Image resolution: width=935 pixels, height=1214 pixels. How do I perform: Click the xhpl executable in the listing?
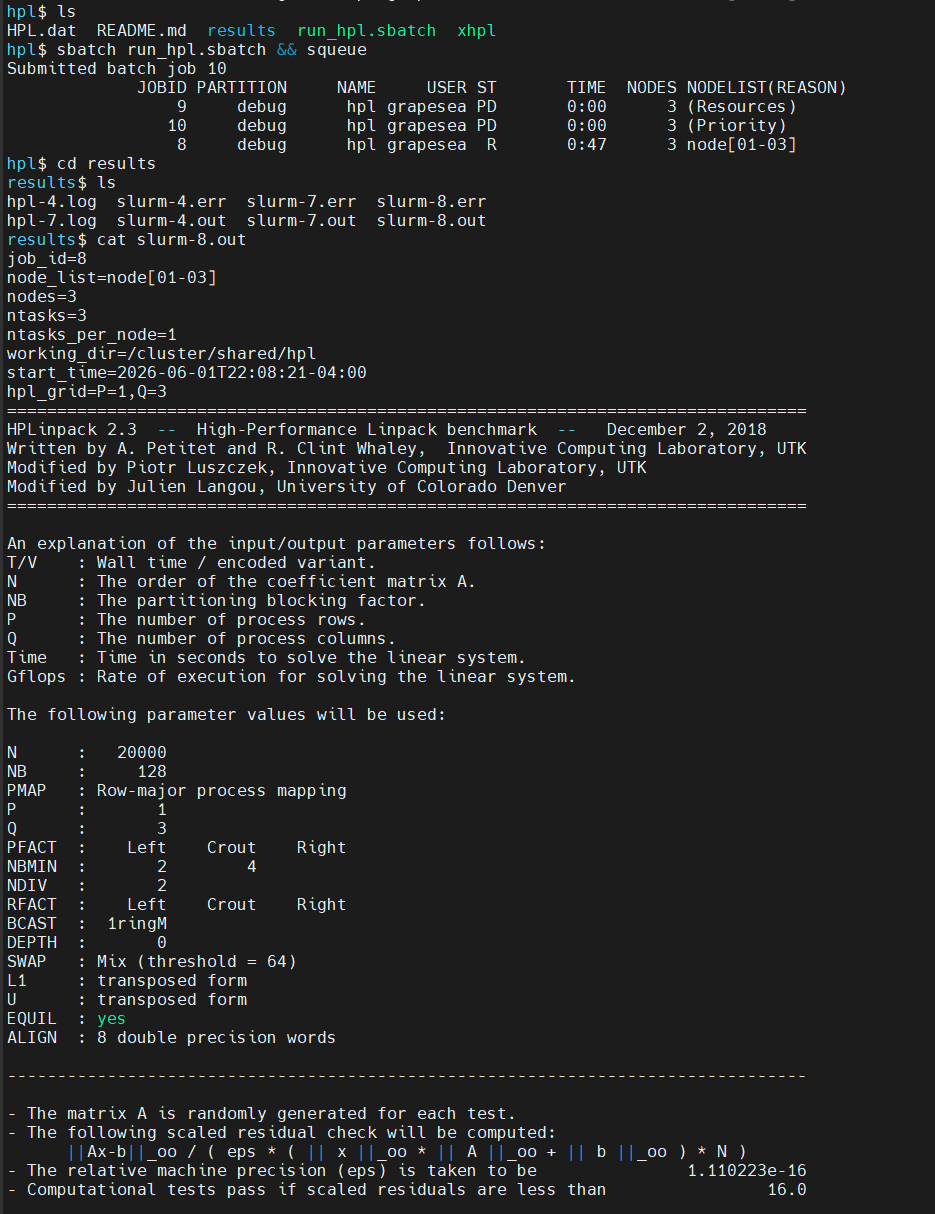click(x=476, y=31)
